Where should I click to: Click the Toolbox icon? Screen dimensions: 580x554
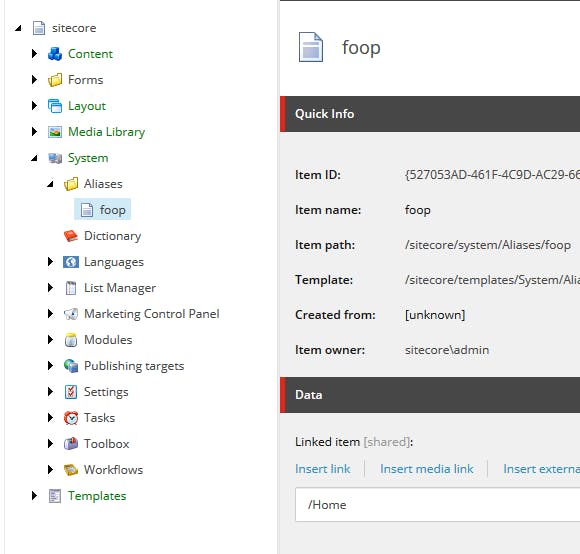[x=71, y=444]
